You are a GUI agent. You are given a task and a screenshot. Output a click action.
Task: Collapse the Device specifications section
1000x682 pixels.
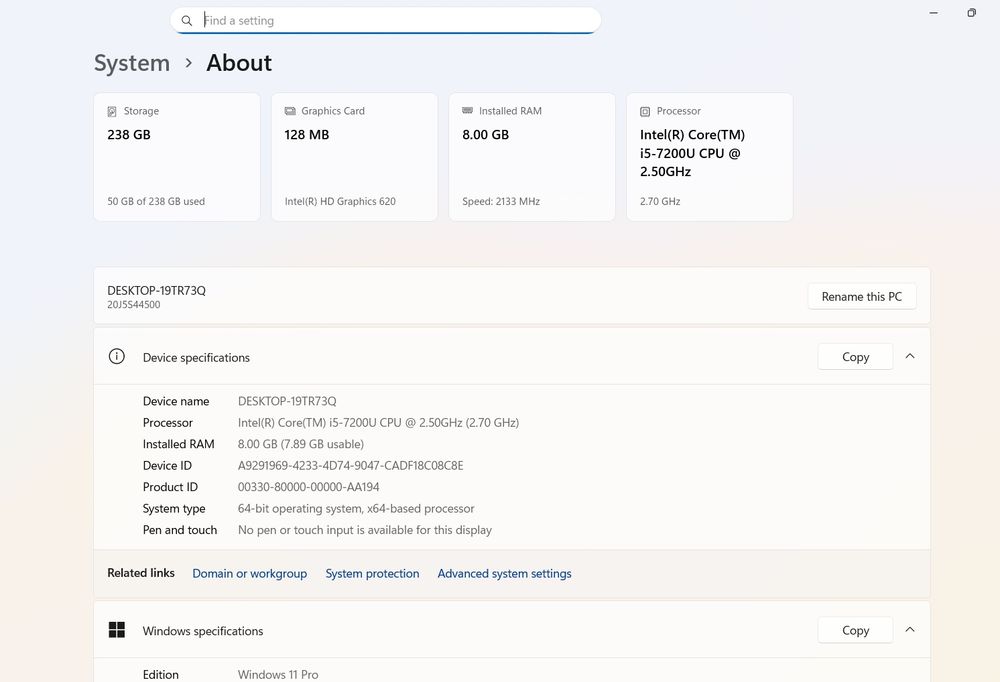910,357
